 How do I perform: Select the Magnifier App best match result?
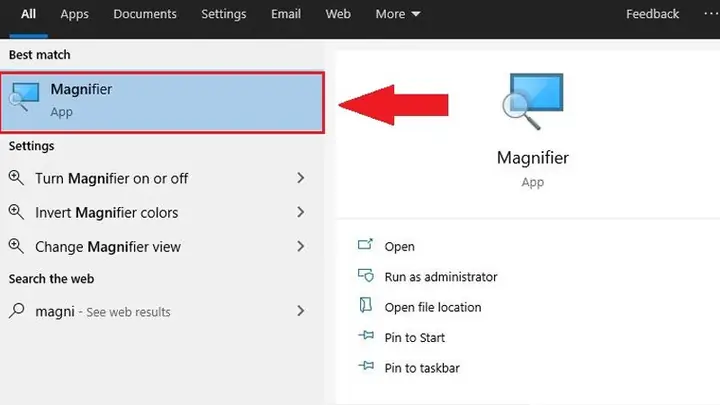(x=163, y=103)
